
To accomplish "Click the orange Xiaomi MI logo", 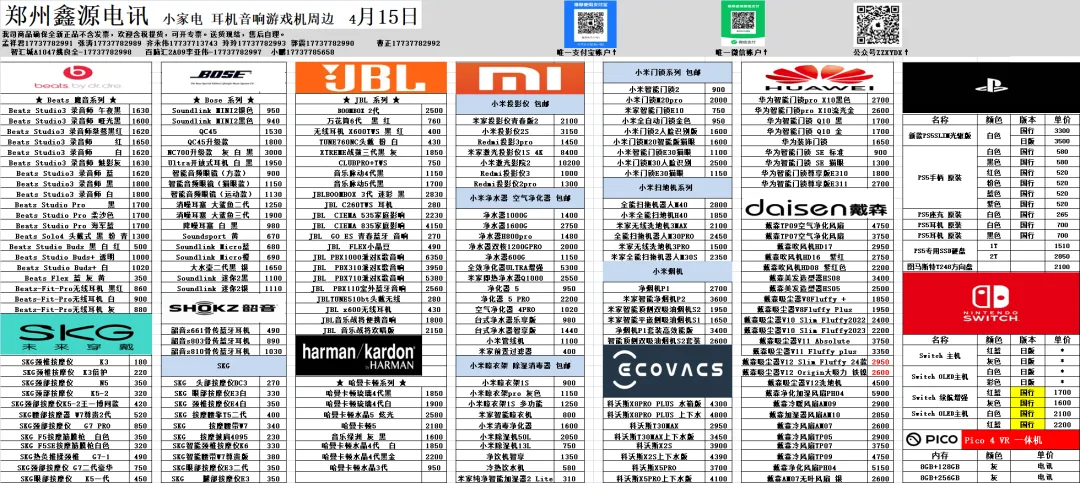I will [x=520, y=78].
